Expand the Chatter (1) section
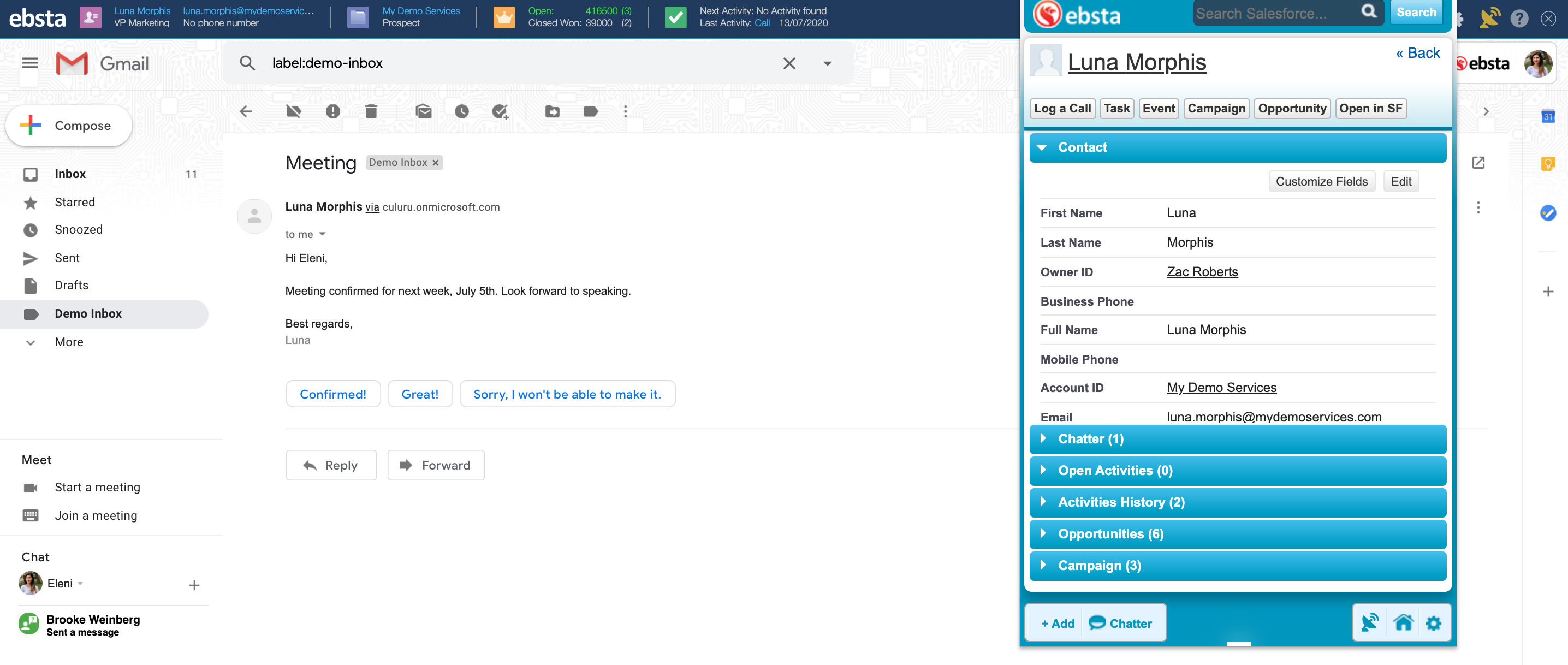The width and height of the screenshot is (1568, 665). [1238, 439]
